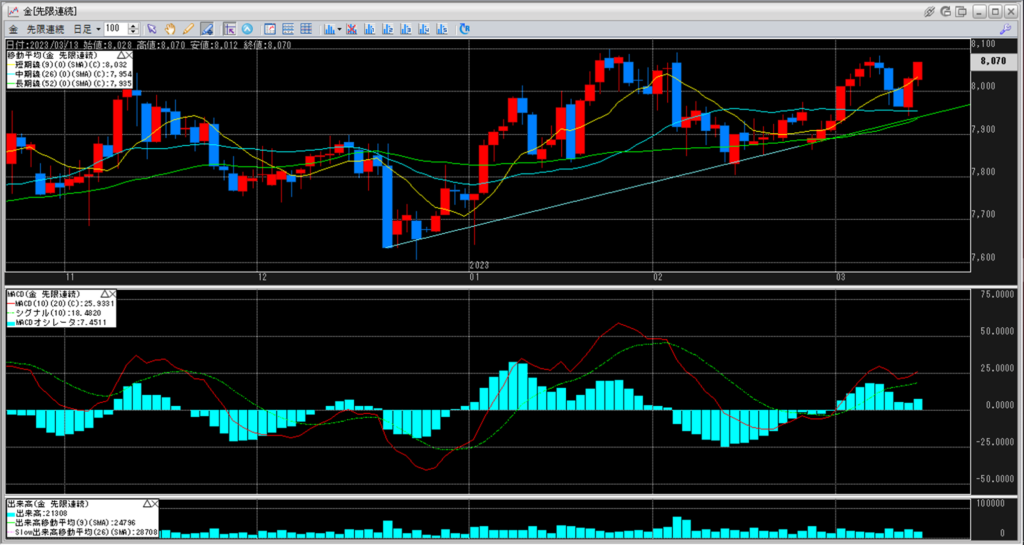This screenshot has height=545, width=1024.
Task: Select the arrow pointer tool
Action: coord(153,29)
